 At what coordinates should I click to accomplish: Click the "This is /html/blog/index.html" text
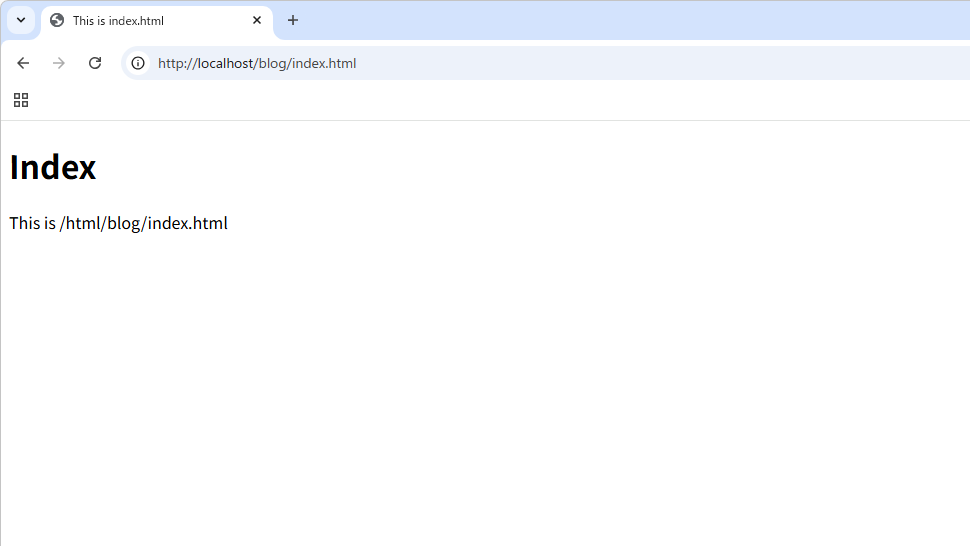[119, 223]
